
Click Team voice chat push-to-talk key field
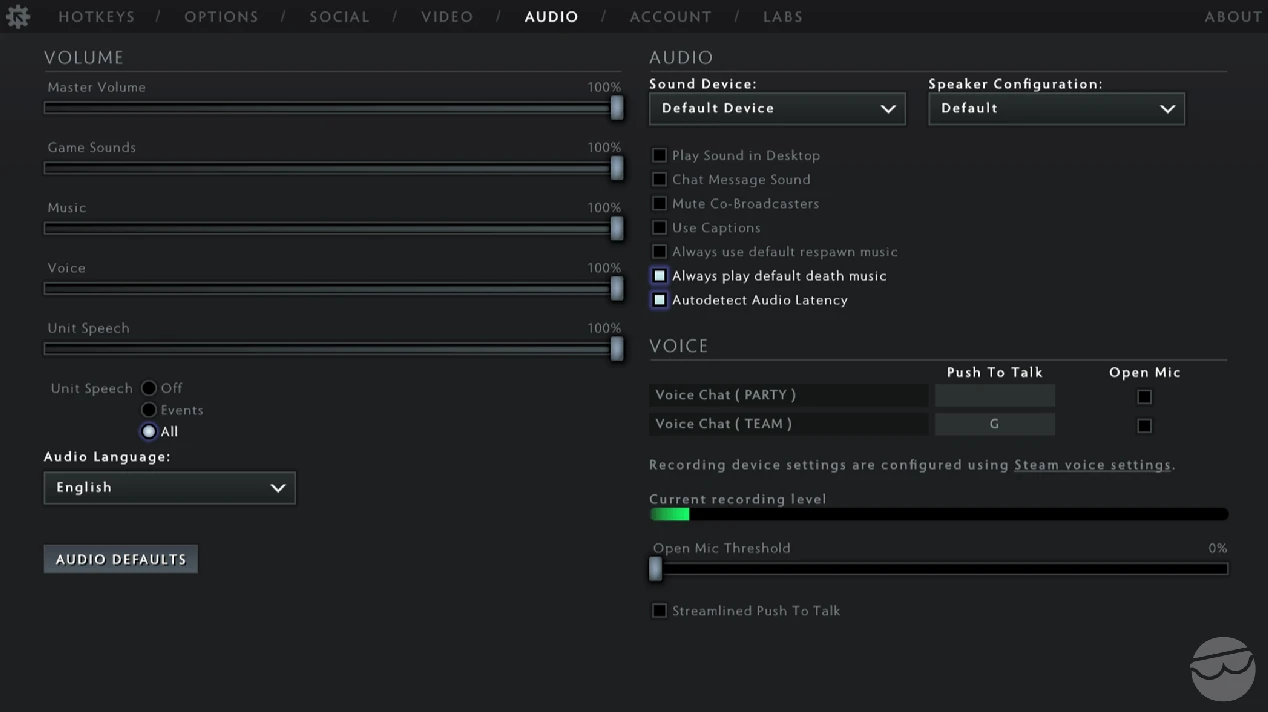994,424
